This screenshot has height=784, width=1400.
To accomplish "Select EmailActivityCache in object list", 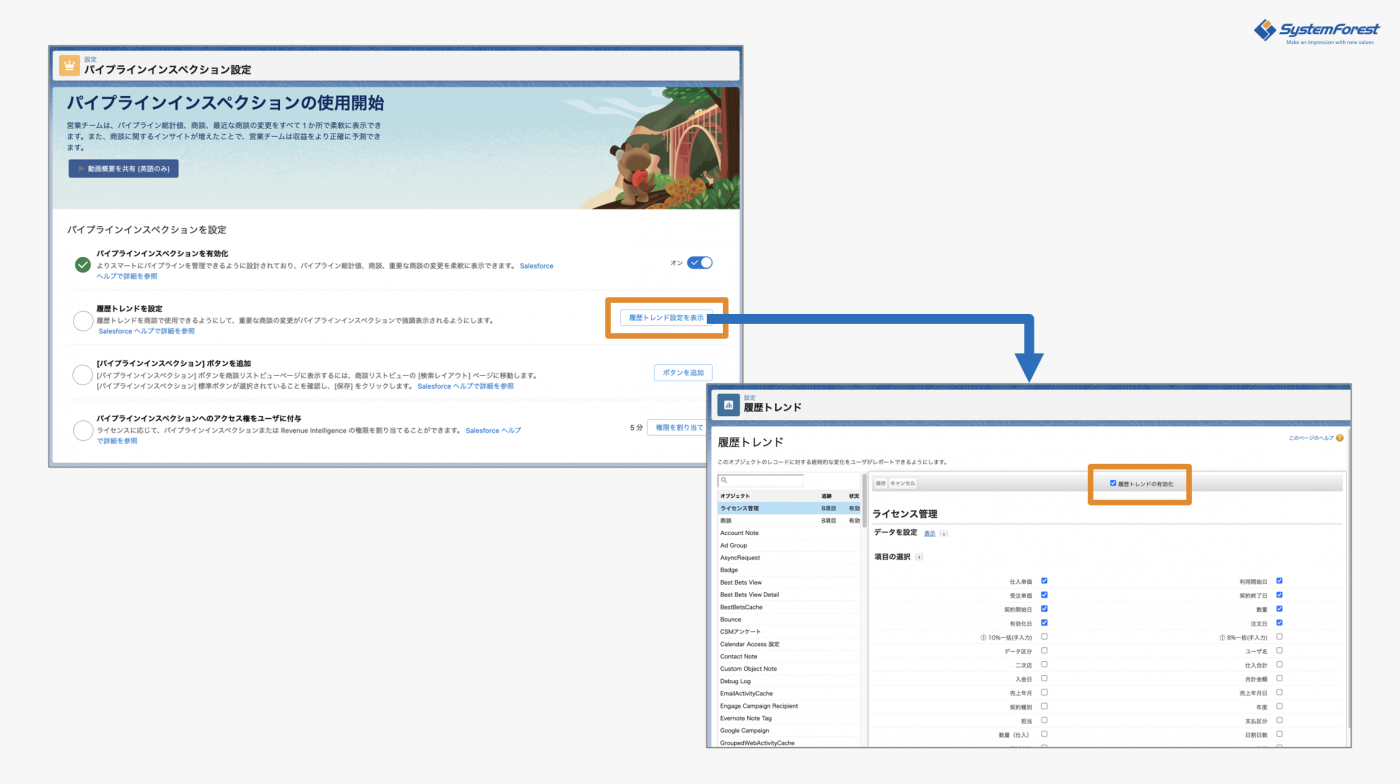I will [789, 693].
